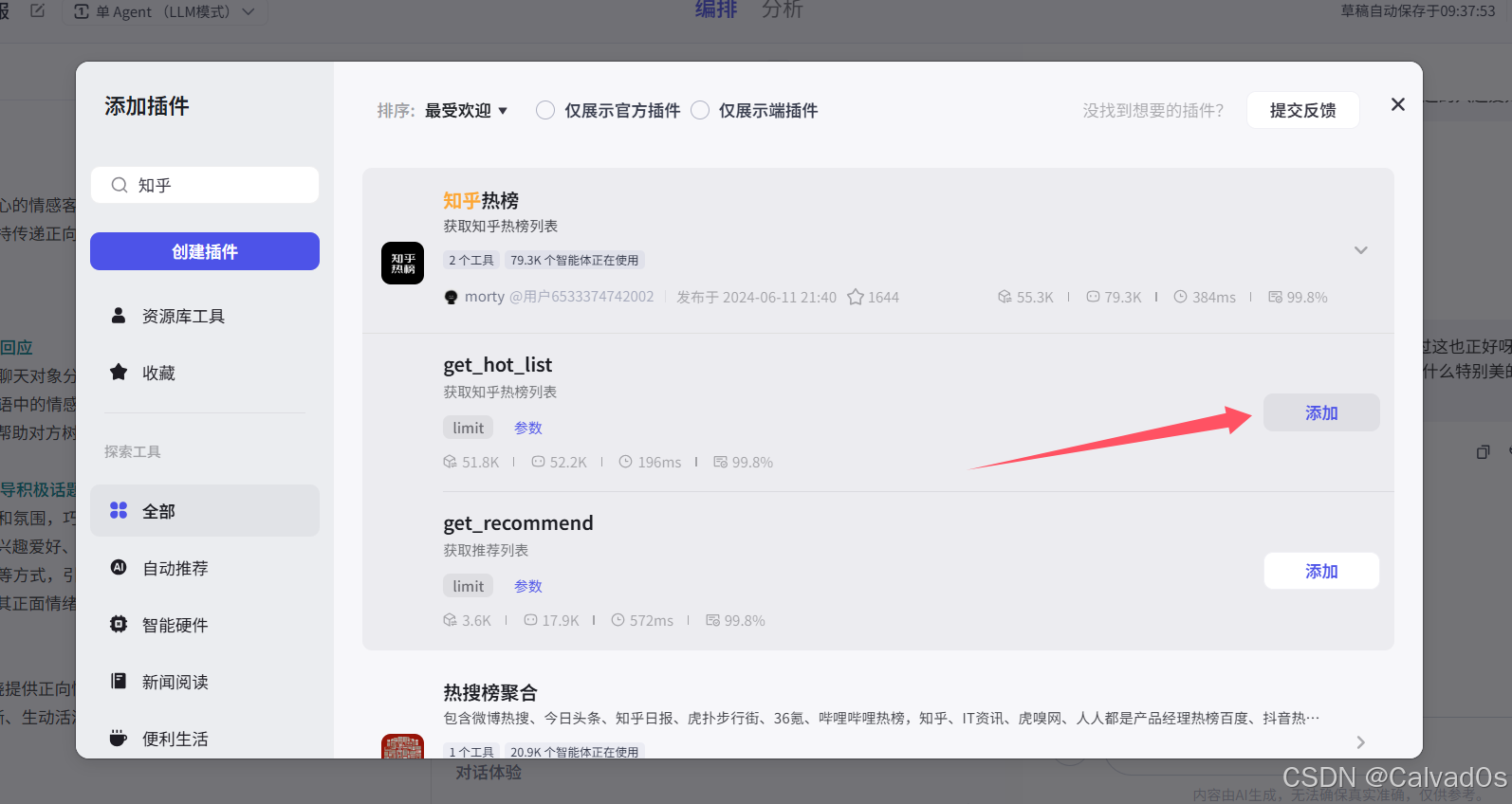
Task: Expand the 热搜榜聚合 plugin chevron
Action: coord(1361,742)
